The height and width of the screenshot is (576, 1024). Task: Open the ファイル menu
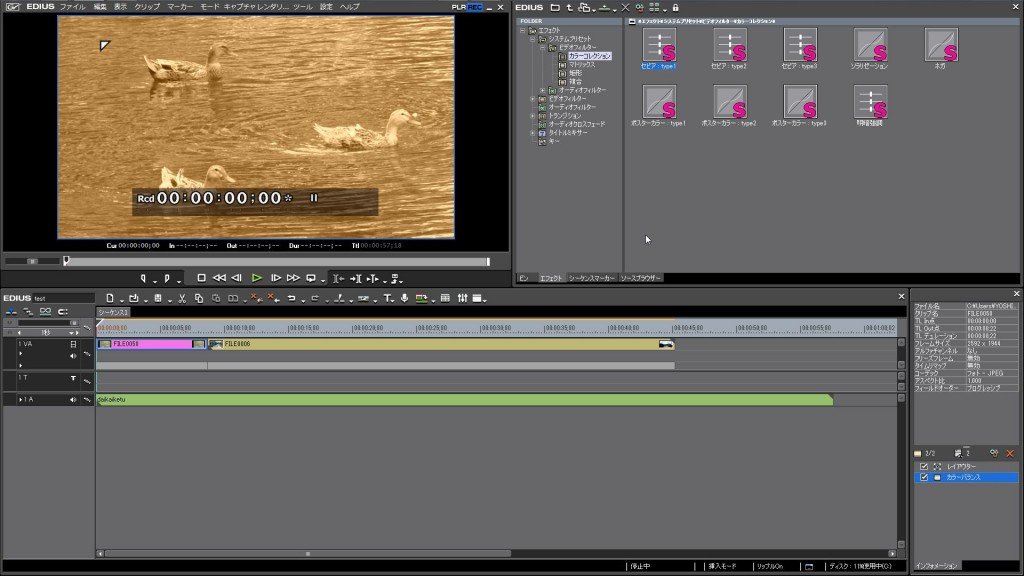pos(72,7)
